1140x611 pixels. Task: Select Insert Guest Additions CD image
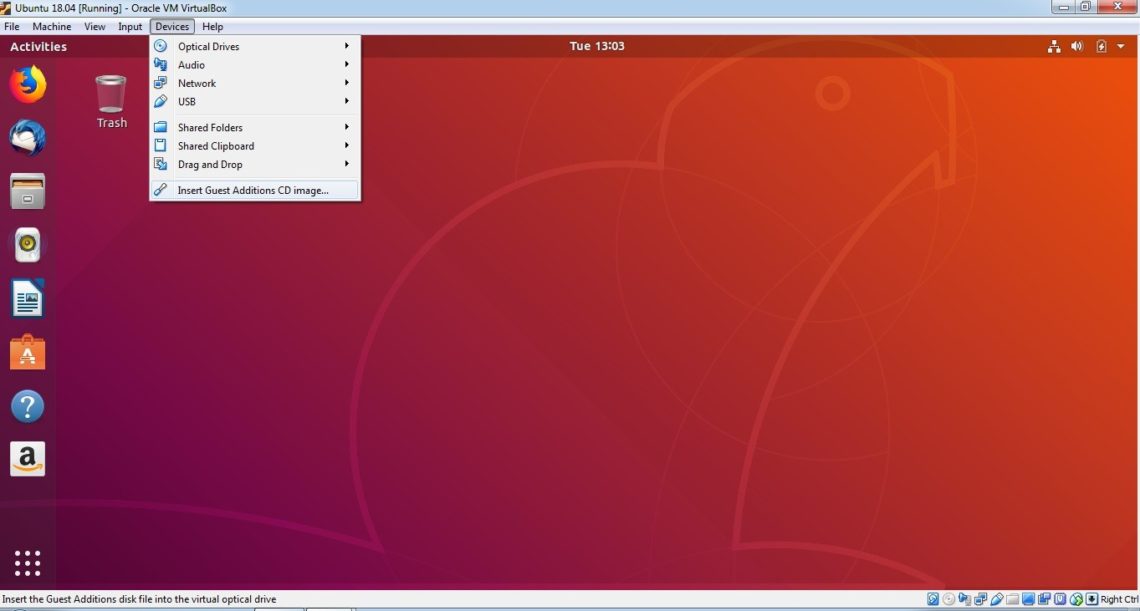click(x=253, y=190)
